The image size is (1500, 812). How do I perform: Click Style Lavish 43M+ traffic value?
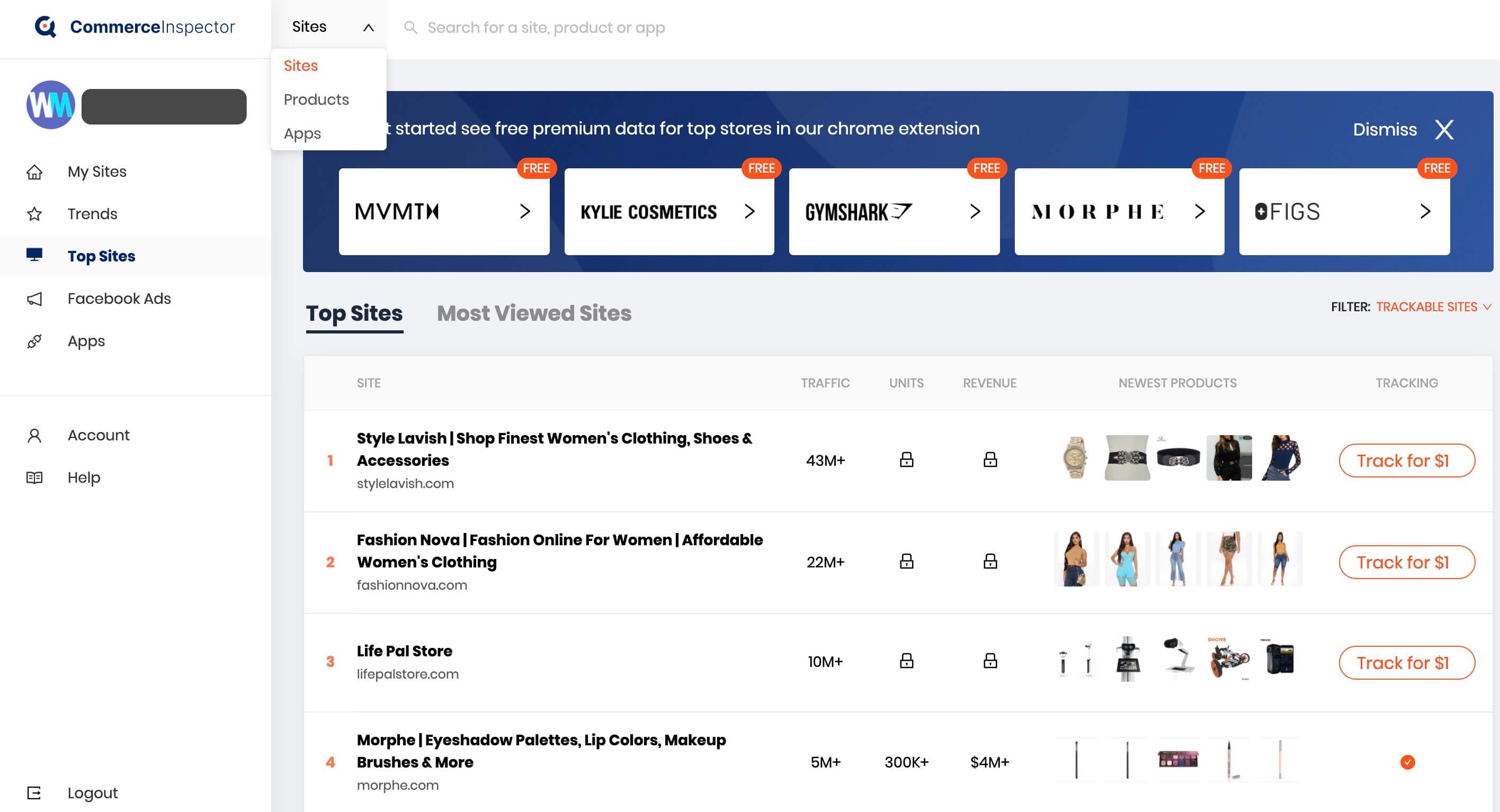pyautogui.click(x=825, y=461)
